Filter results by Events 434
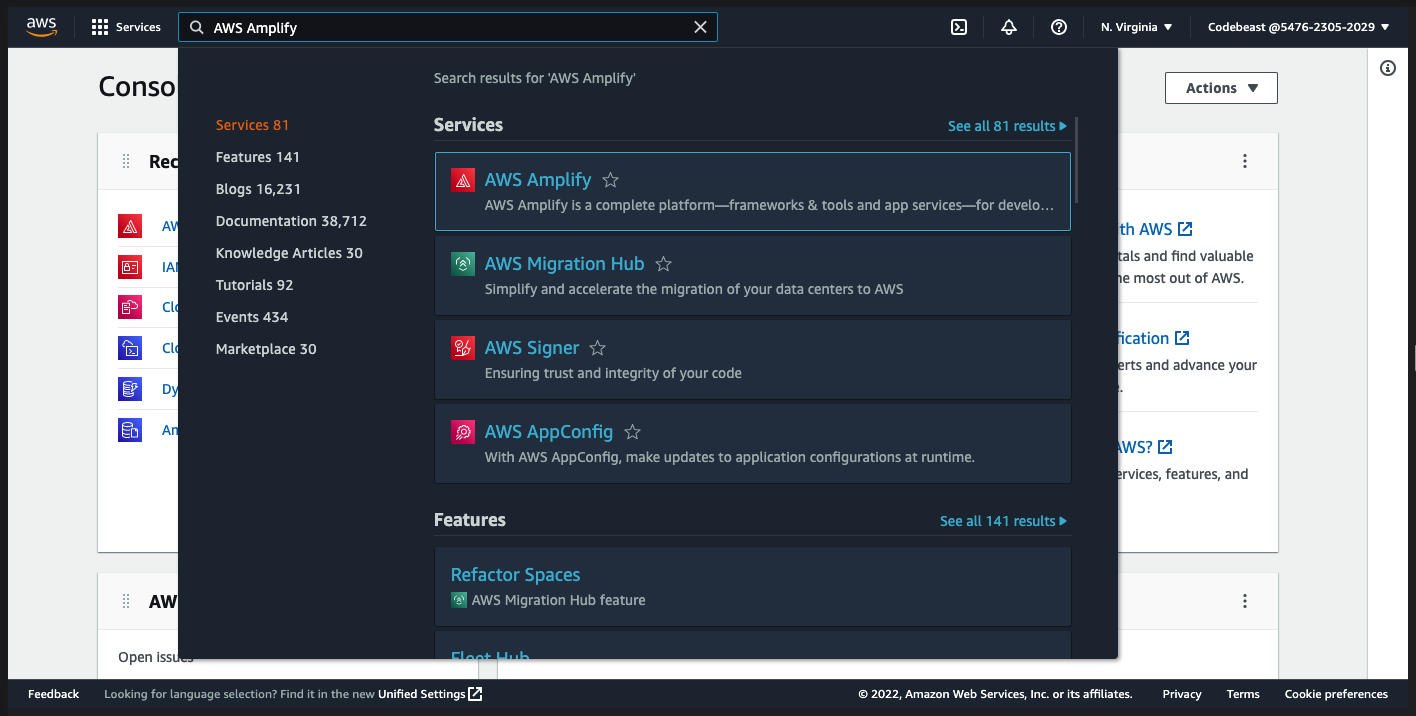This screenshot has width=1416, height=716. point(252,317)
